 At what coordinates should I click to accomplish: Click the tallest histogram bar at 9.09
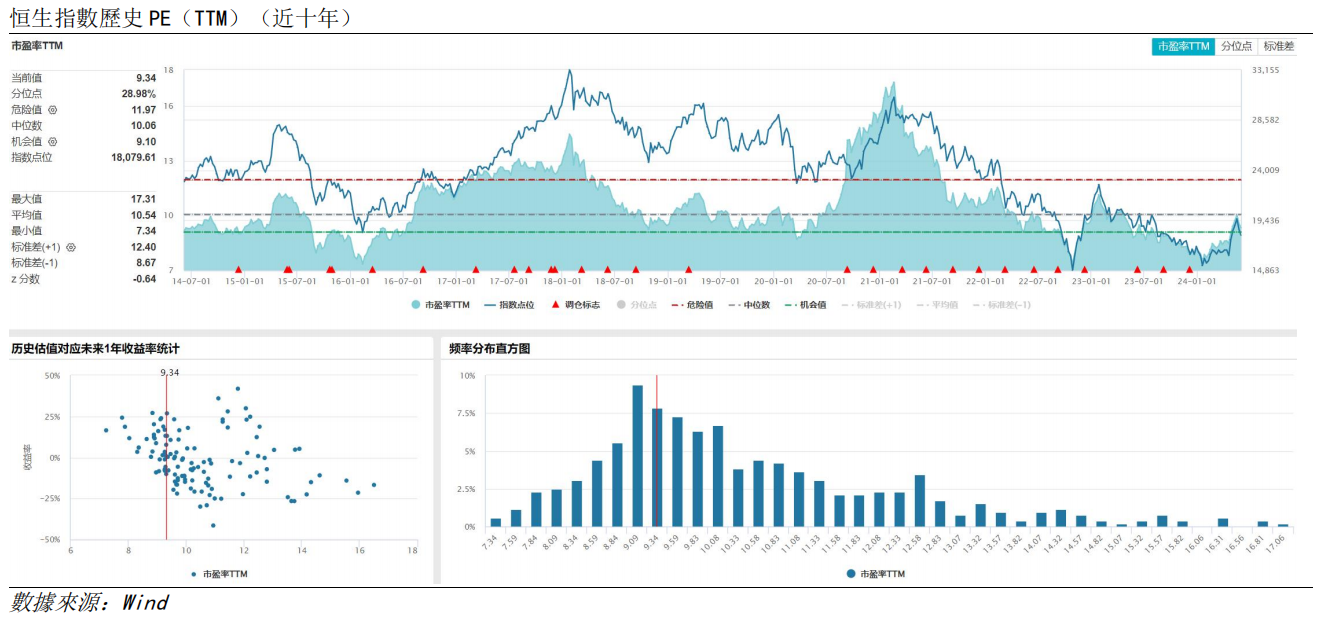pos(637,456)
